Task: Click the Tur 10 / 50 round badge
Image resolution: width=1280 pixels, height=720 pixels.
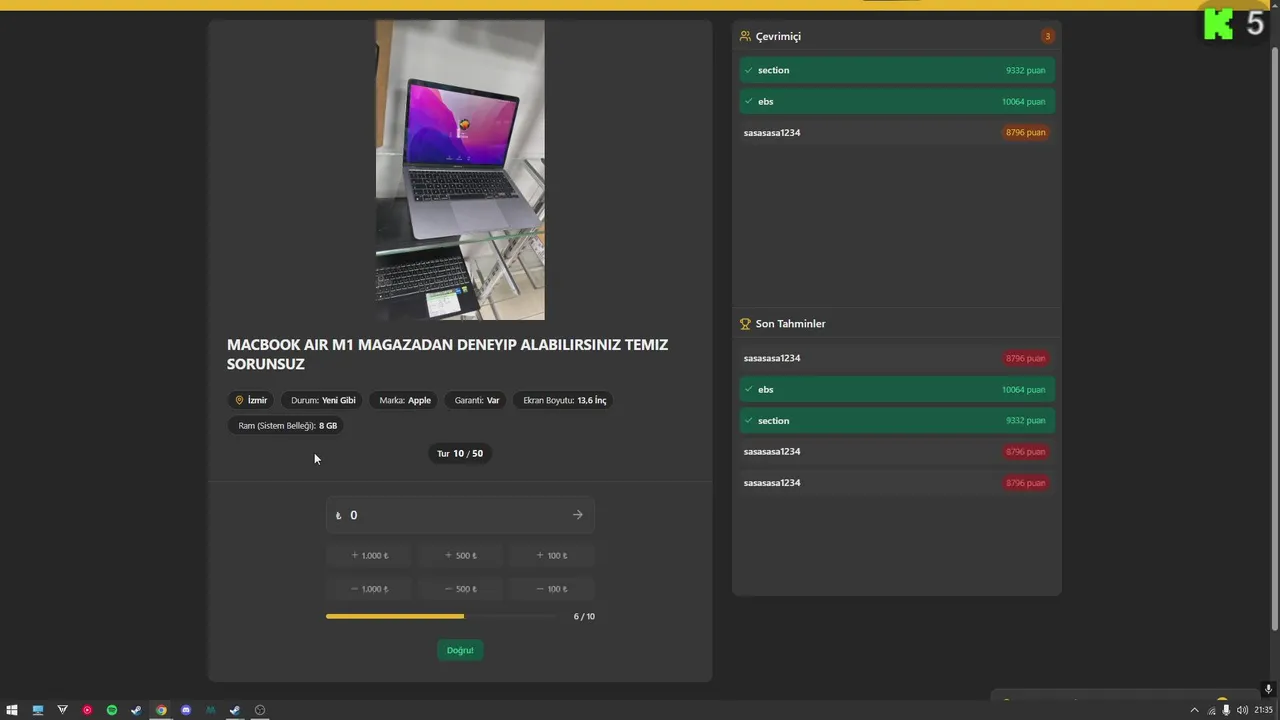Action: click(460, 453)
